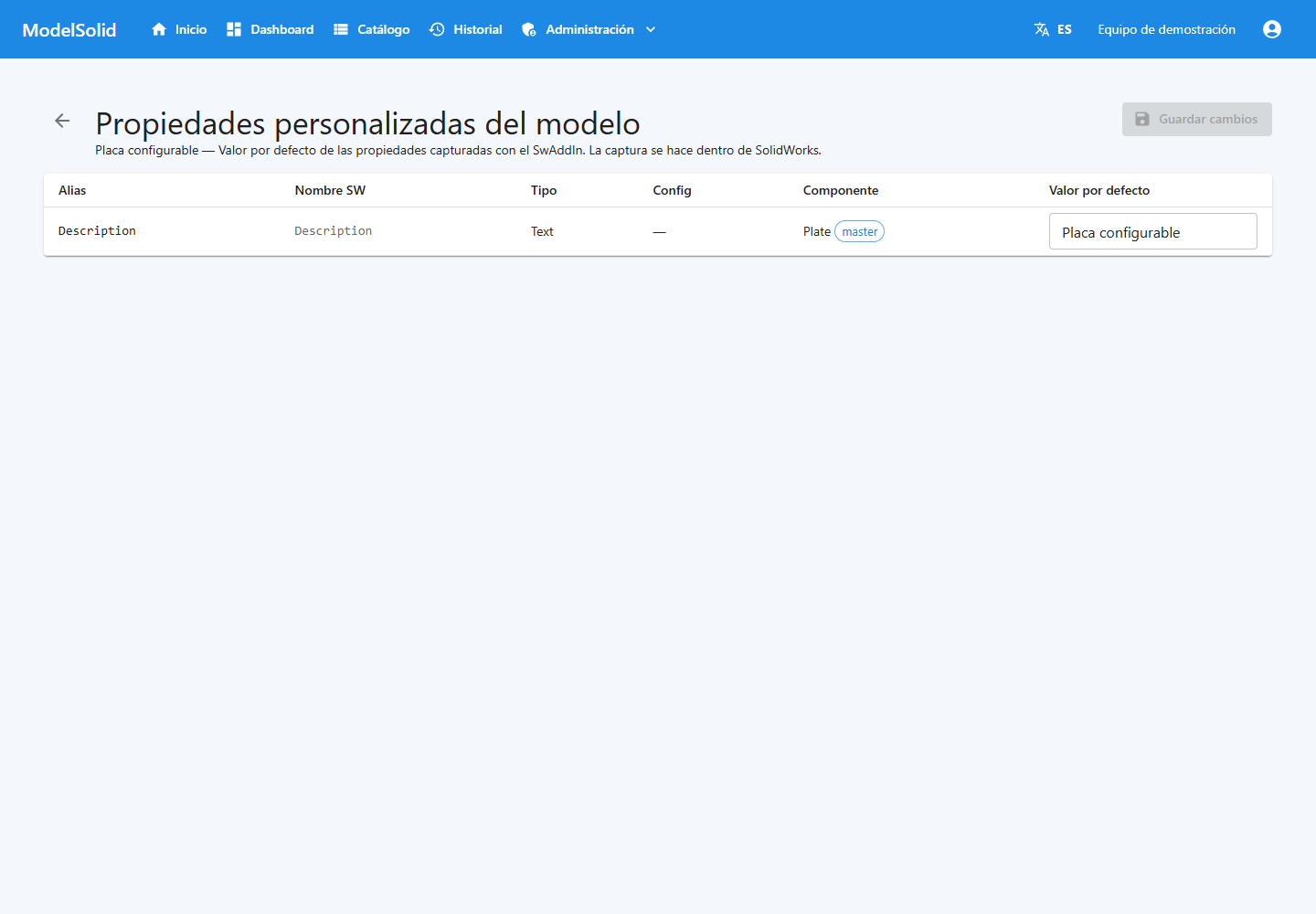Image resolution: width=1316 pixels, height=914 pixels.
Task: Click the ModelSolid logo
Action: coord(69,29)
